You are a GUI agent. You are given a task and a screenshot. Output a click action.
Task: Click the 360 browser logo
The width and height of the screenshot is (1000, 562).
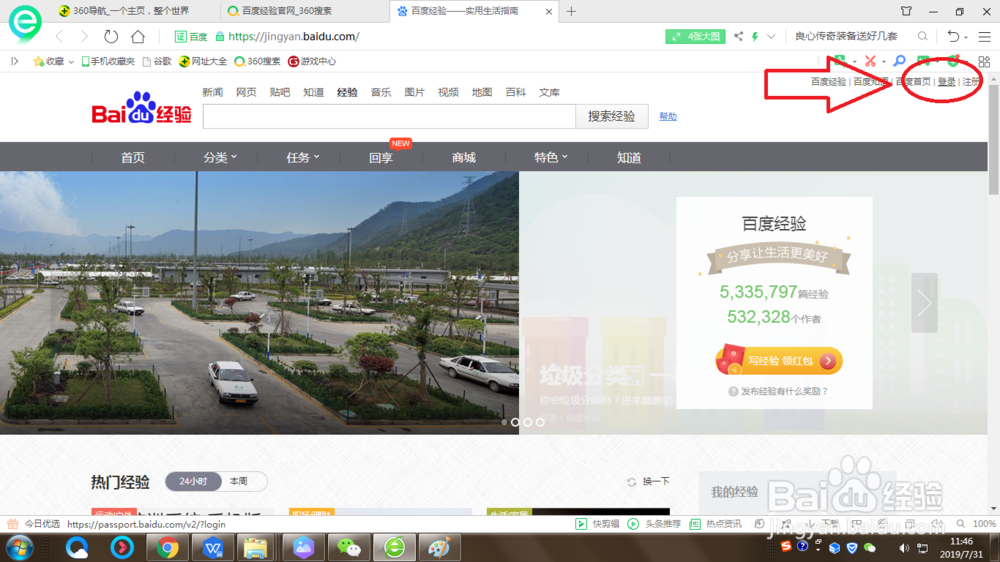click(x=25, y=22)
